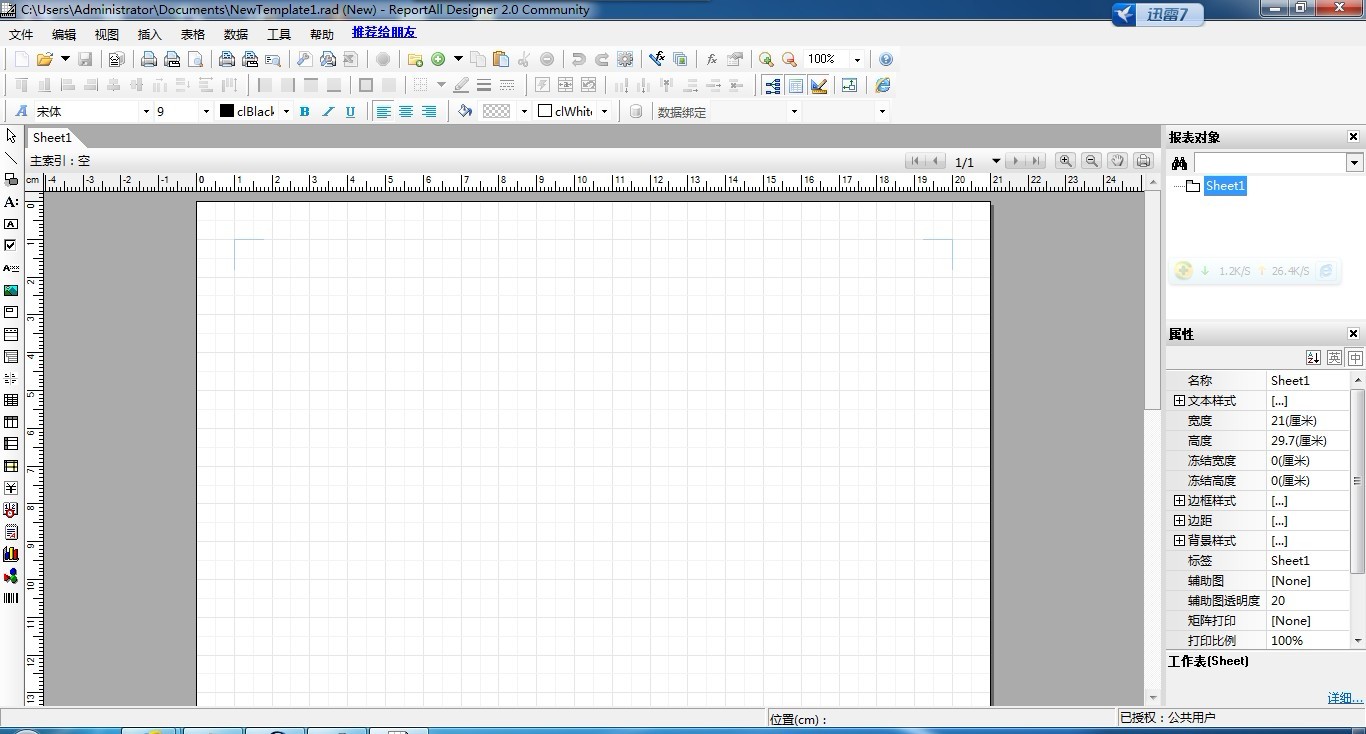Click the 推荐给朋友 link

coord(384,33)
